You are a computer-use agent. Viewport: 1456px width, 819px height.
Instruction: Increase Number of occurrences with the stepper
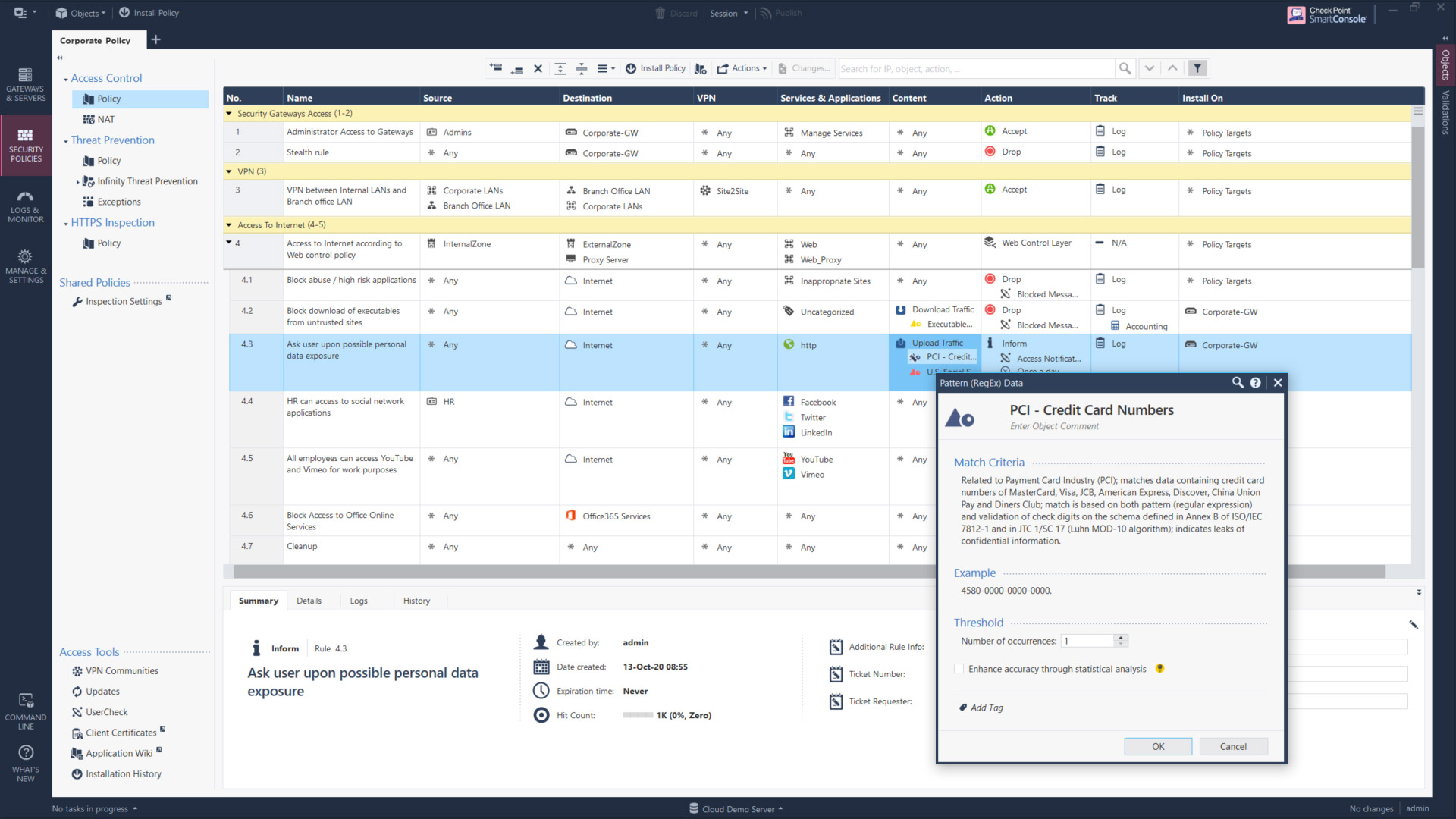click(1122, 637)
